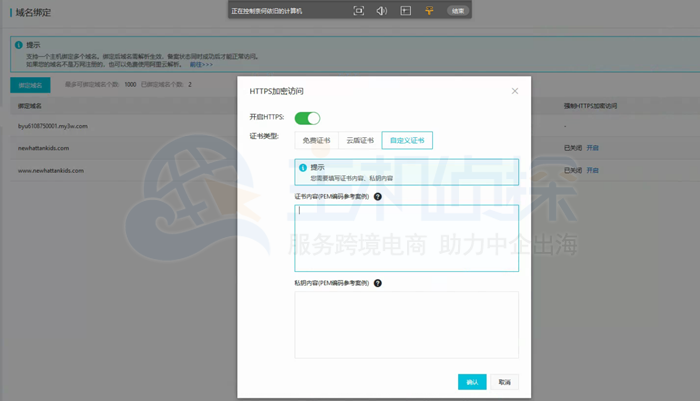
Task: Click 开启 link for www.newhattankids.com row
Action: (592, 170)
